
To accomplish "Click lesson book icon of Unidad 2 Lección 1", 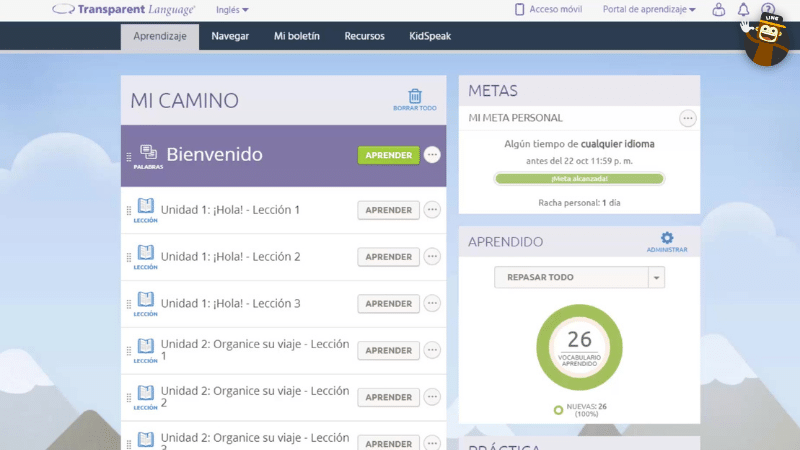I will [x=145, y=351].
